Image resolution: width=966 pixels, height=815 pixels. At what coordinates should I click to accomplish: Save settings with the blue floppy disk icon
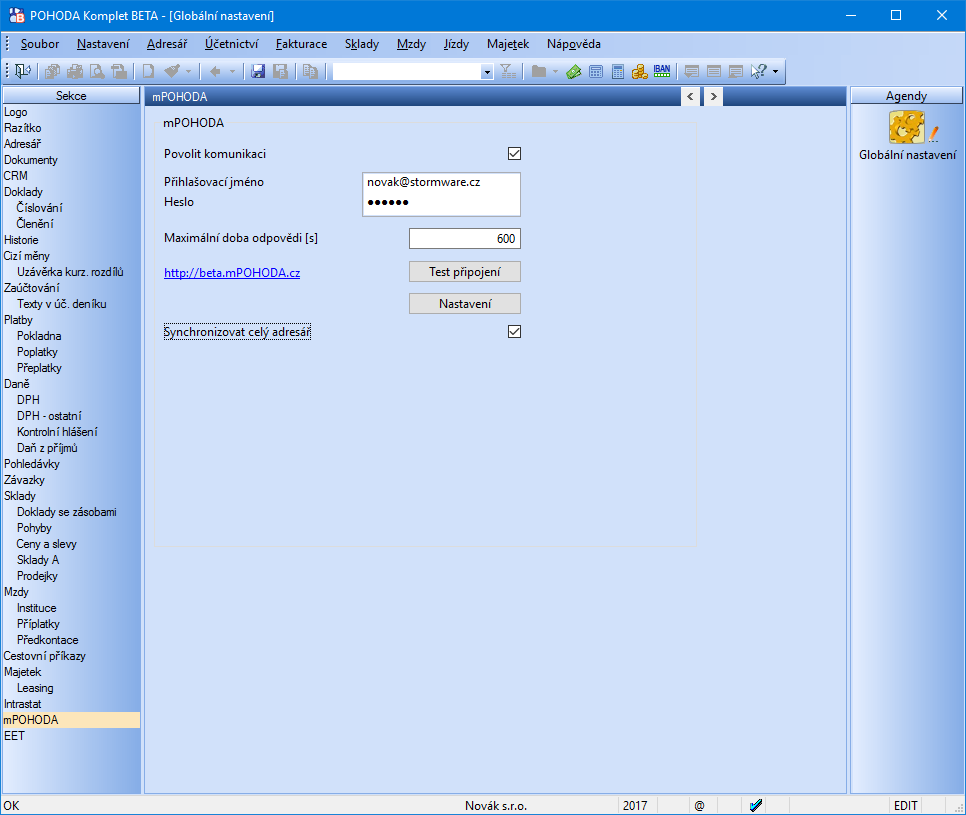(x=258, y=71)
